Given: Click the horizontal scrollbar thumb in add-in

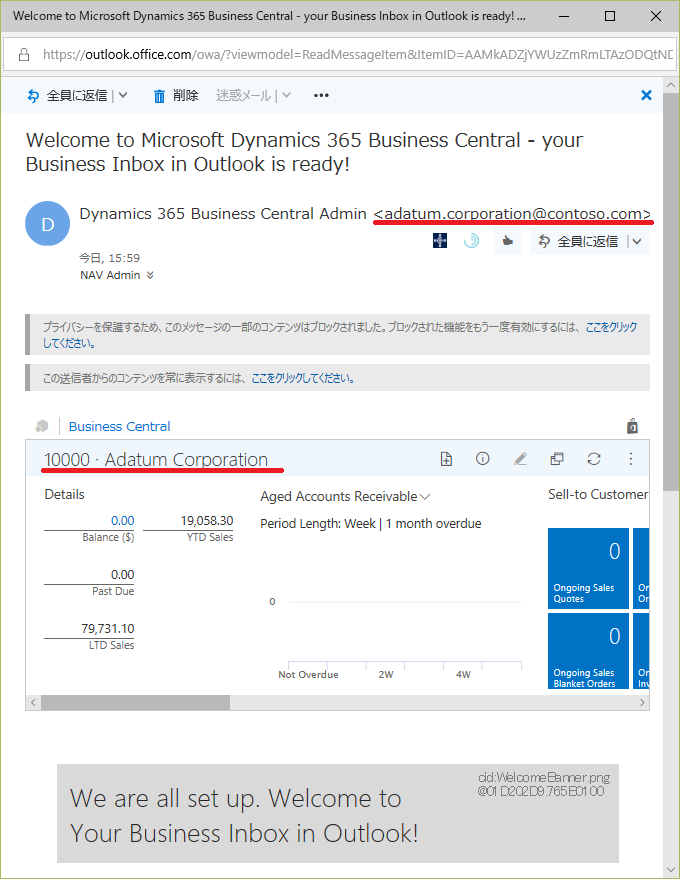Looking at the screenshot, I should (x=135, y=702).
